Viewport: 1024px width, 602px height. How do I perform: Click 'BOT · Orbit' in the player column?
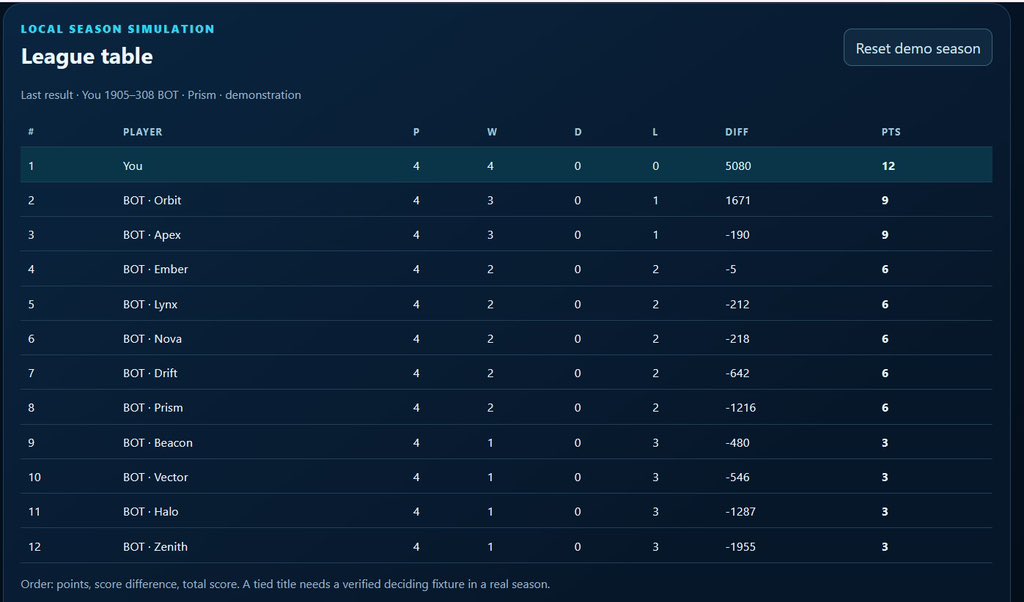152,200
